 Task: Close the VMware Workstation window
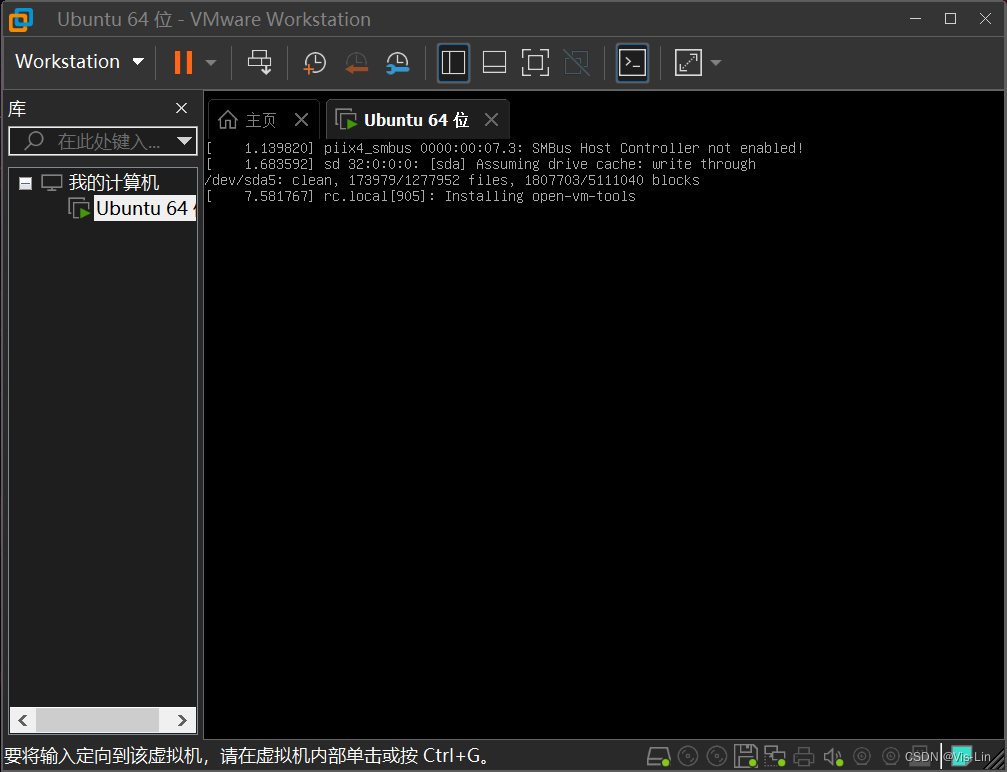coord(985,19)
